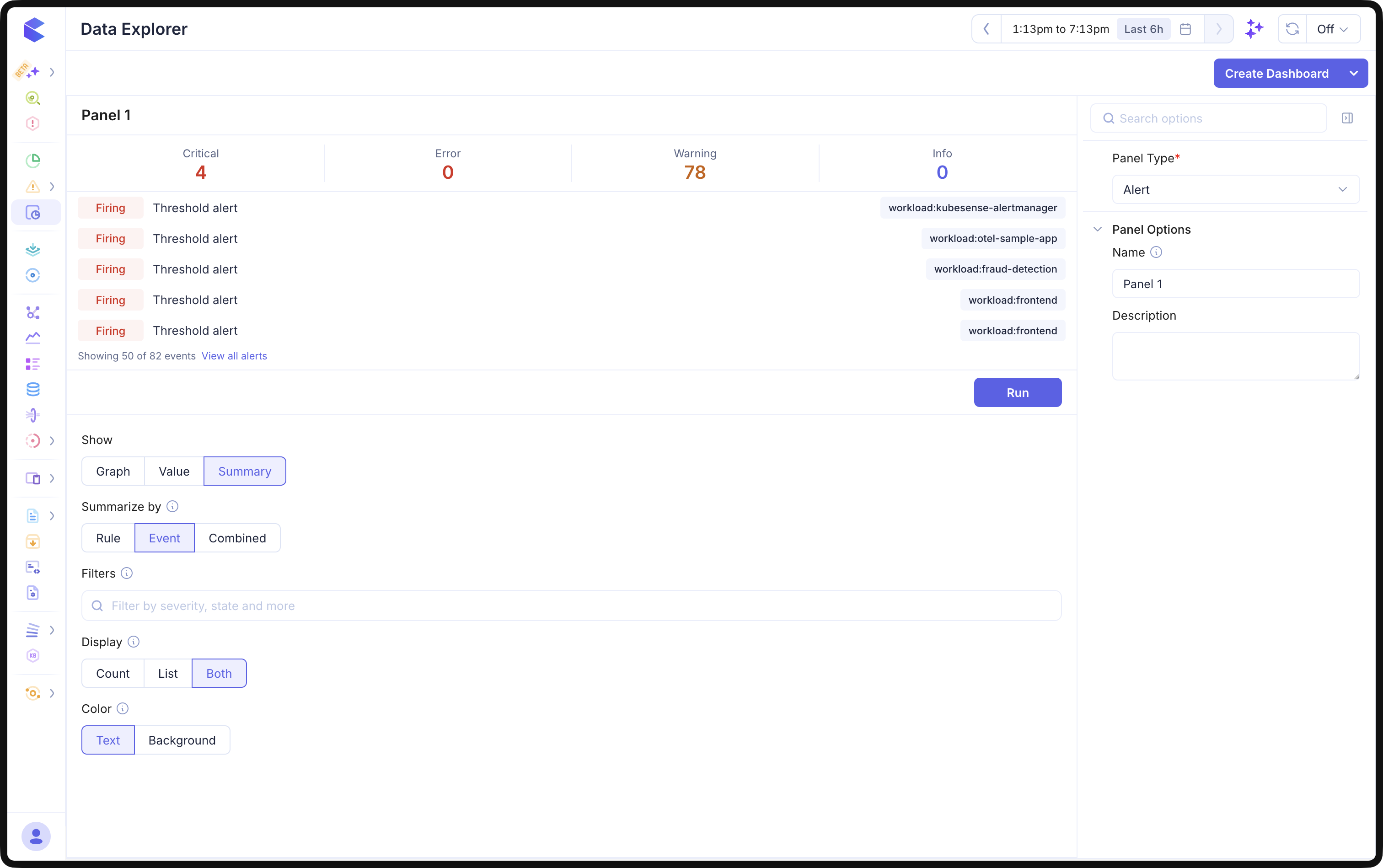Go to previous time range arrow
The image size is (1383, 868).
(986, 29)
